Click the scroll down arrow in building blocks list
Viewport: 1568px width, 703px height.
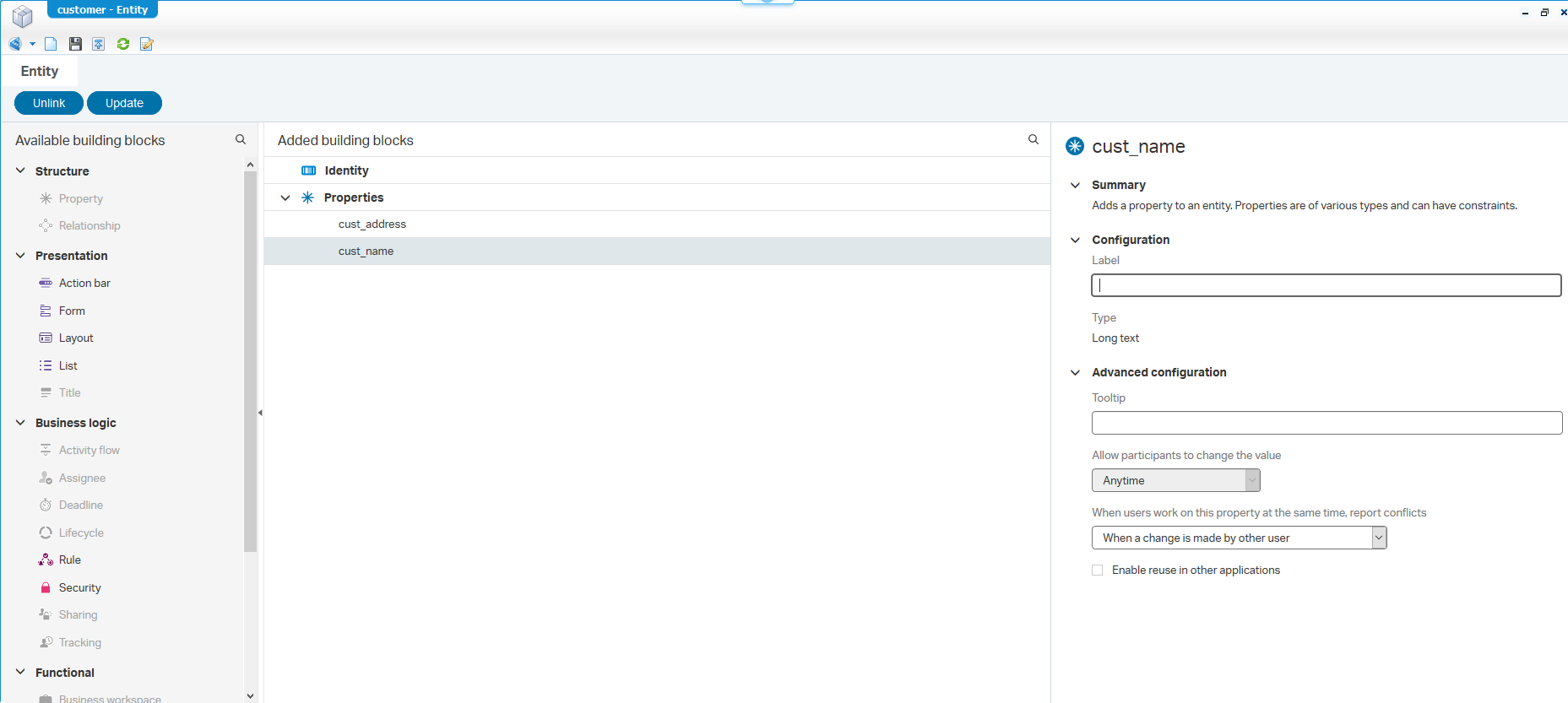(x=250, y=696)
